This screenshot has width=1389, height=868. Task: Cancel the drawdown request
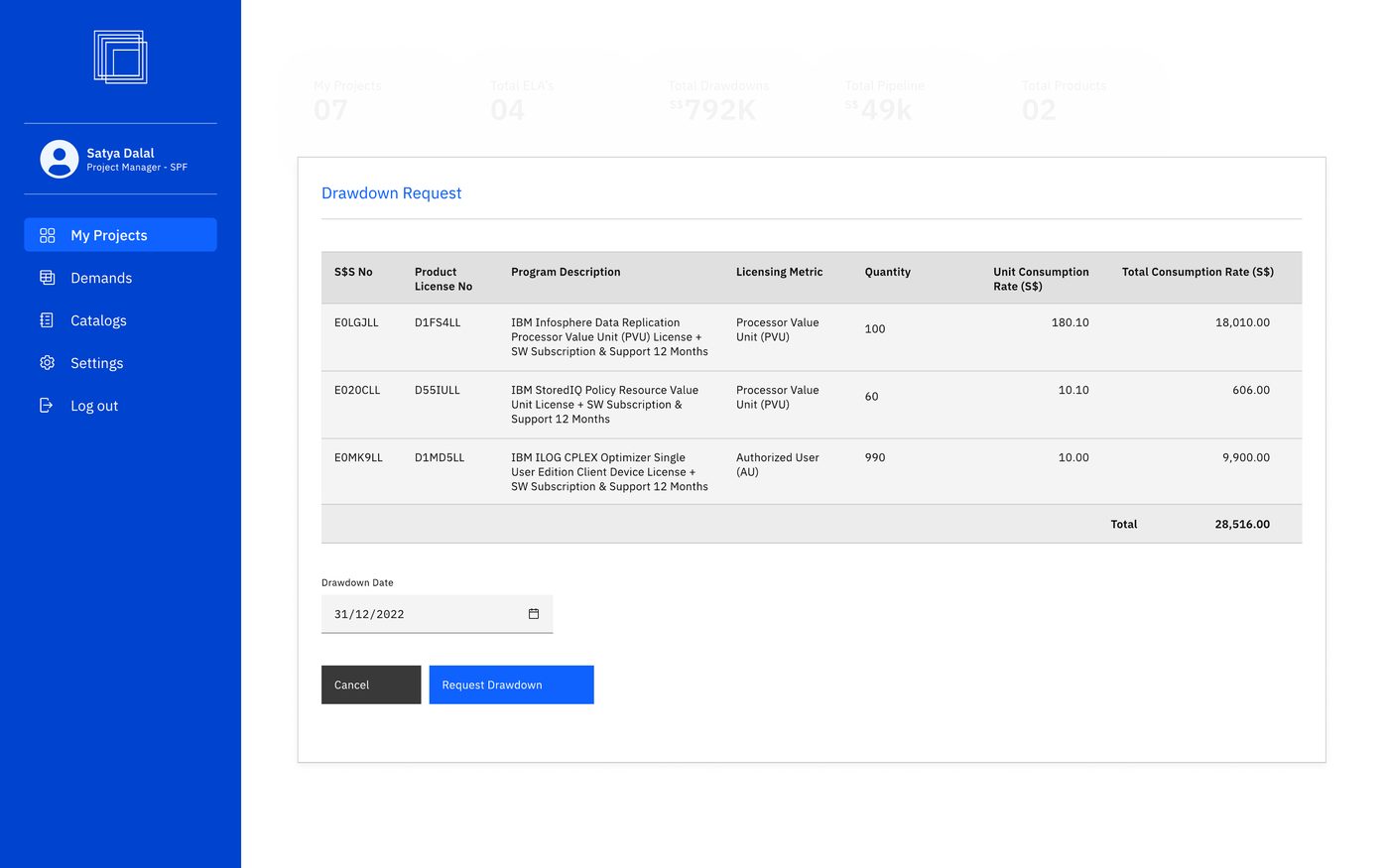point(371,684)
